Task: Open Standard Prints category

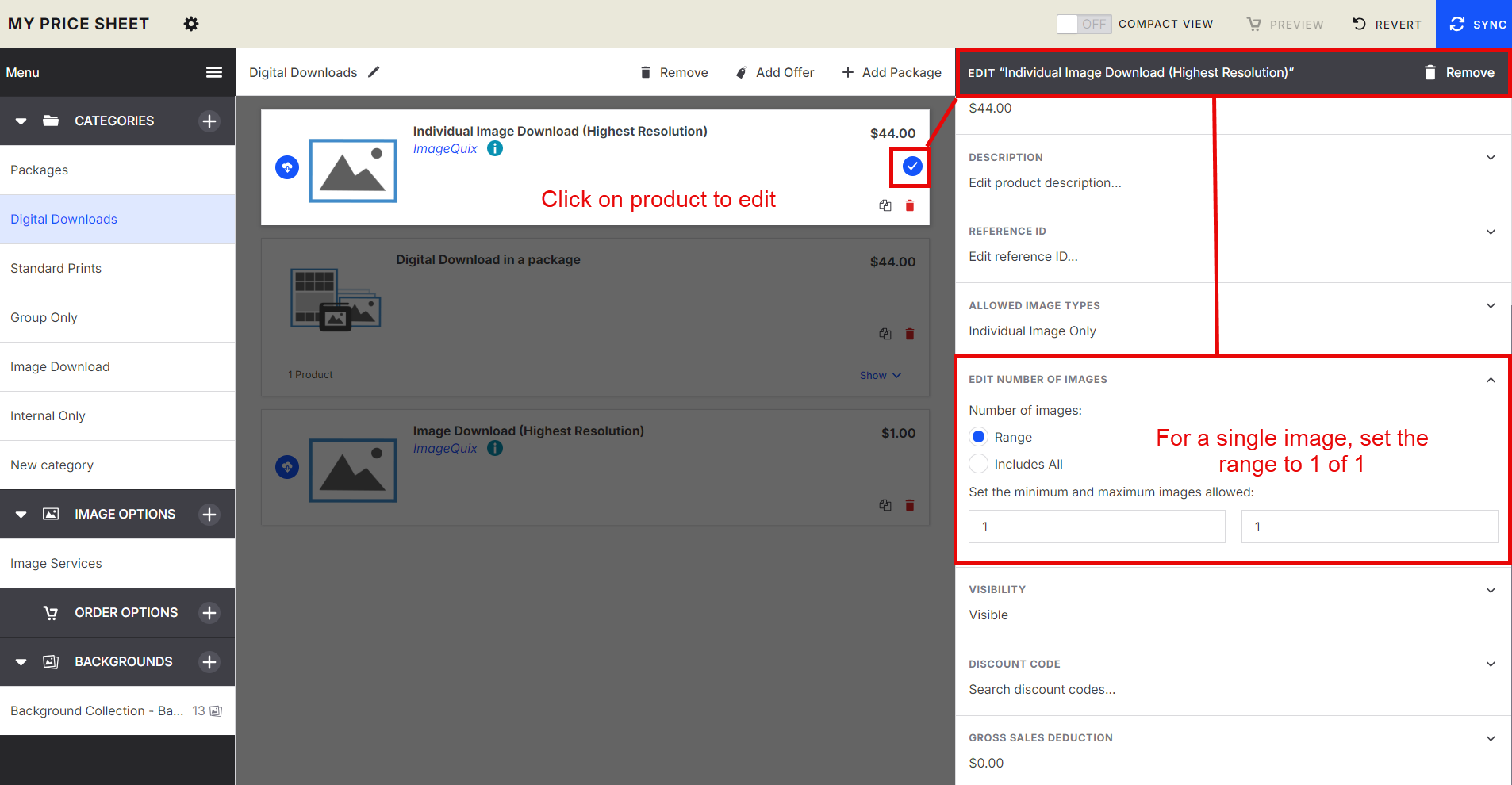Action: 117,269
